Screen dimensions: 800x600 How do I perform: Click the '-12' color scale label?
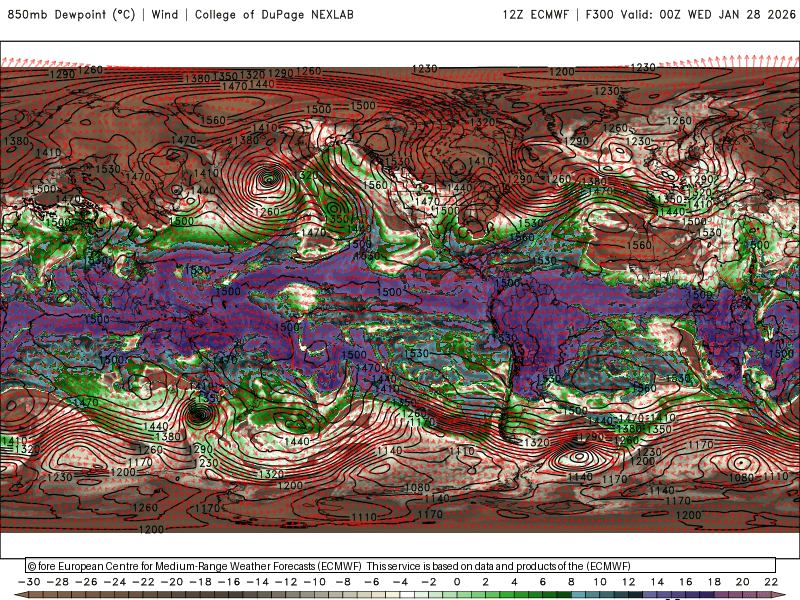click(x=286, y=582)
